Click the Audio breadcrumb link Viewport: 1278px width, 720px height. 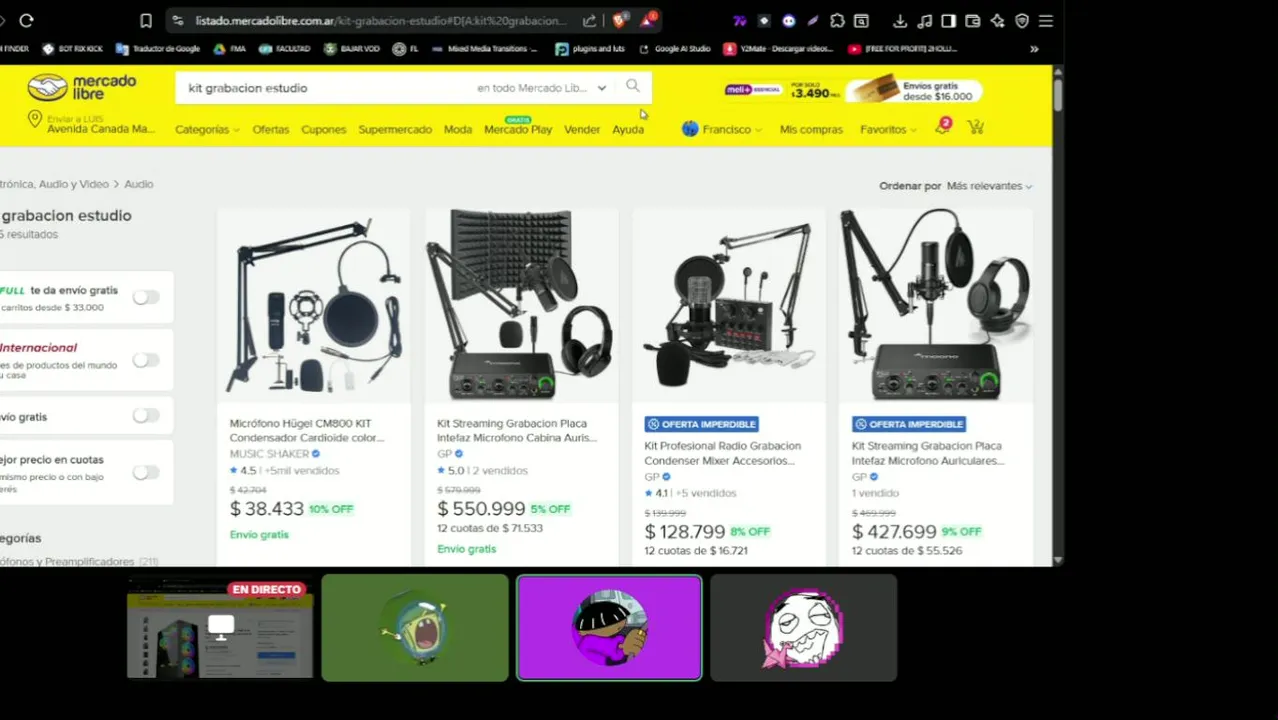click(139, 184)
